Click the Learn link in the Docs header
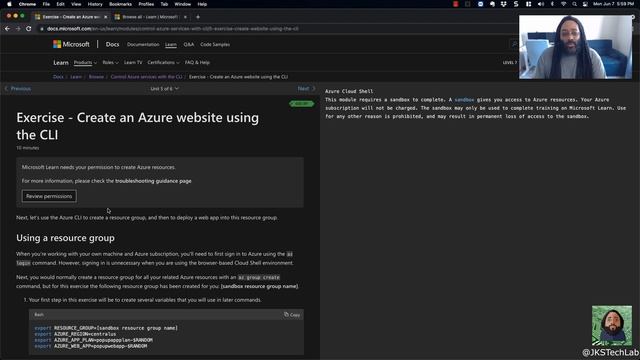This screenshot has height=360, width=640. 171,44
